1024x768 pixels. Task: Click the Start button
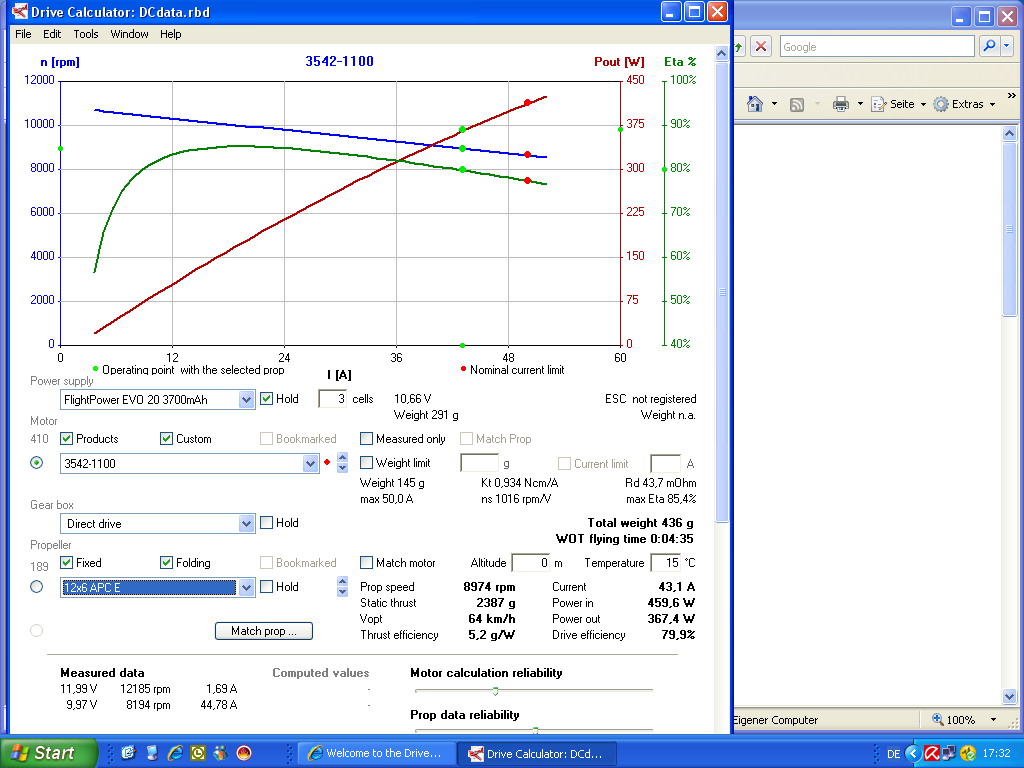coord(48,753)
